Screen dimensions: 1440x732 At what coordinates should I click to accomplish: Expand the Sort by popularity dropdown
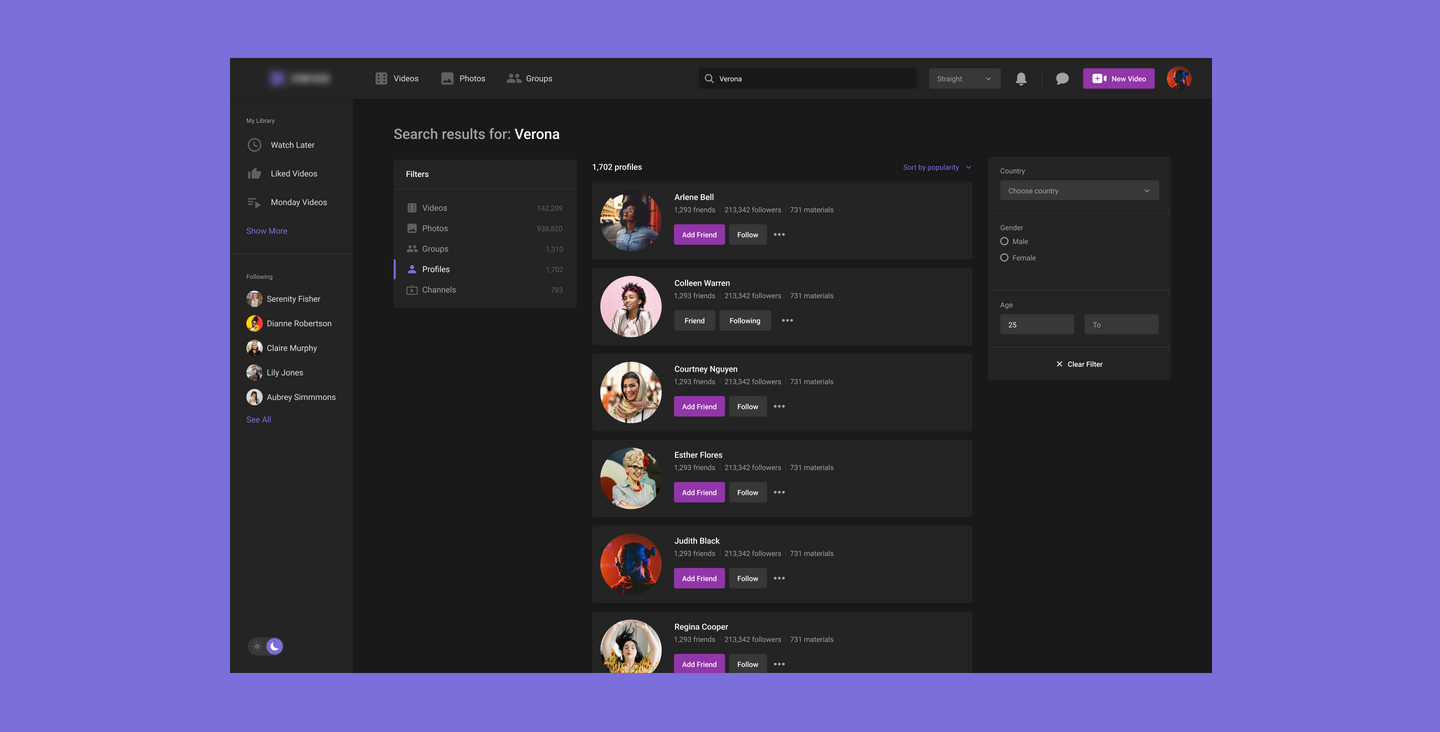click(x=937, y=168)
